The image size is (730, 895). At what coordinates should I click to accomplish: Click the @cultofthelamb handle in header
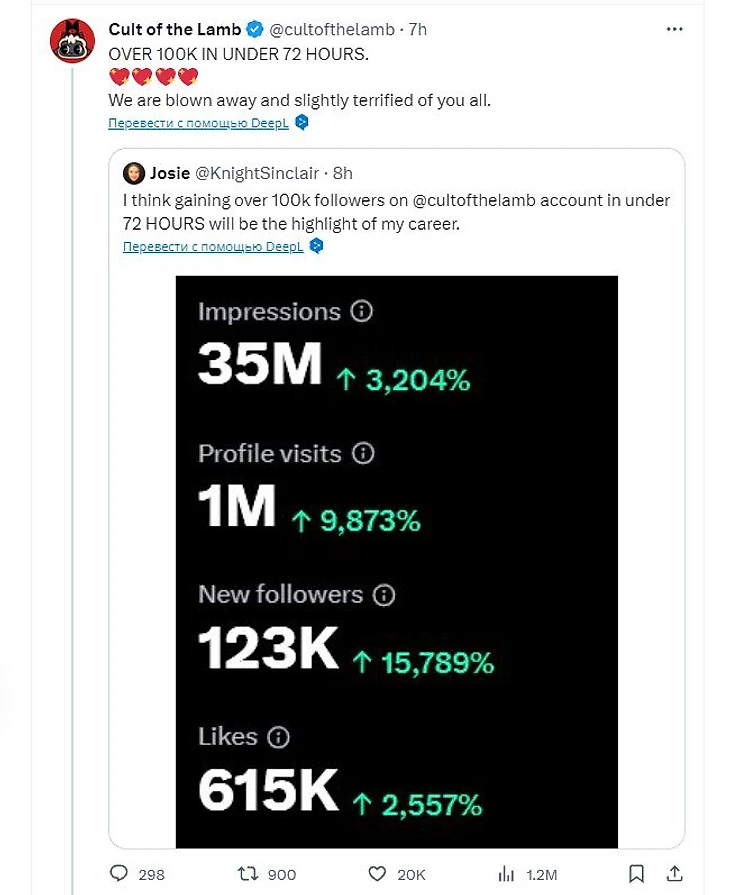click(x=332, y=30)
